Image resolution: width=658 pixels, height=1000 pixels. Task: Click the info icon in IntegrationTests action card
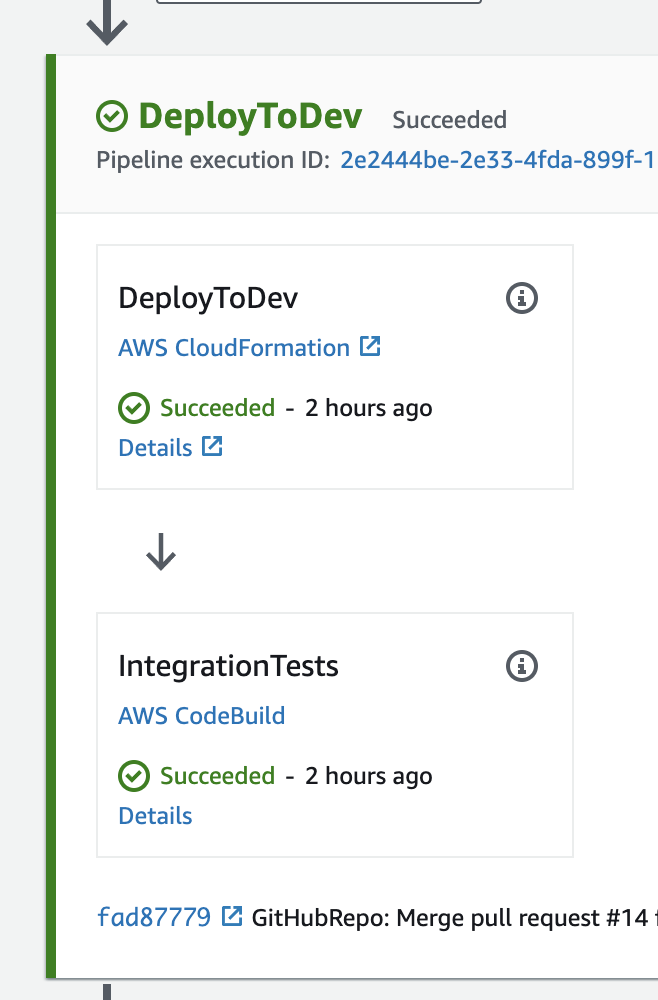tap(522, 666)
